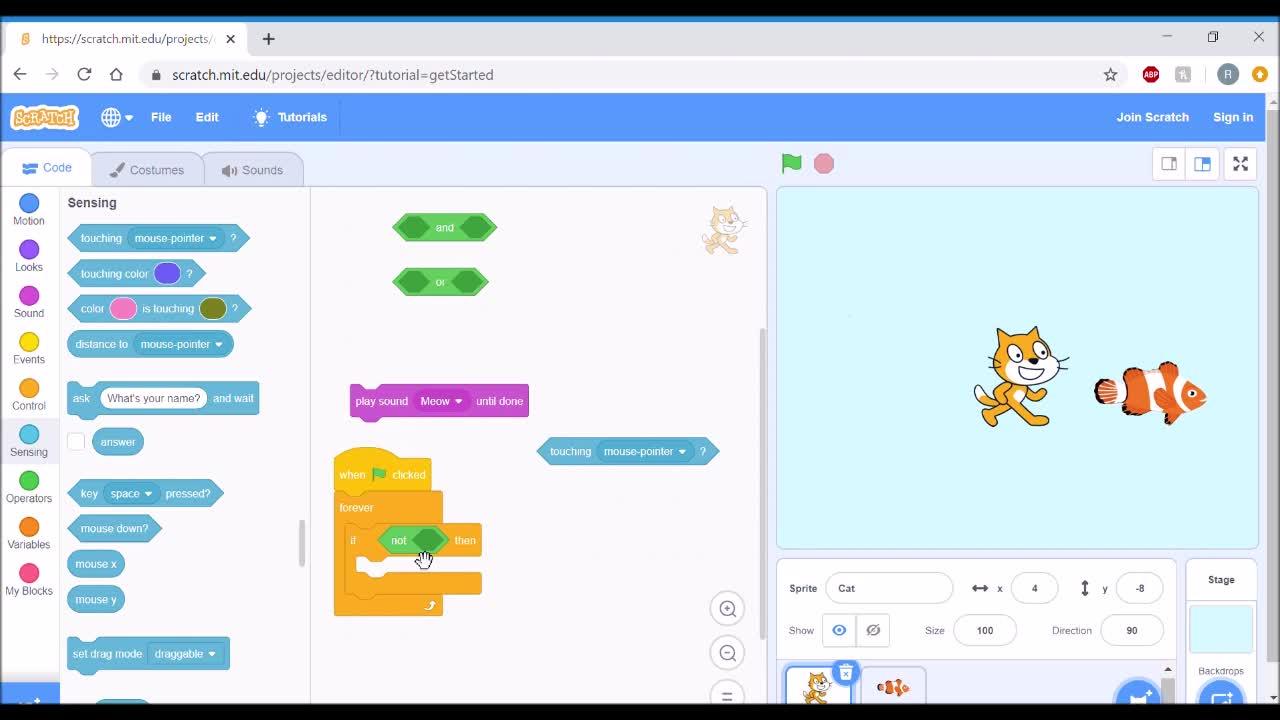Toggle the answer reporter checkbox
This screenshot has height=720, width=1280.
coord(76,441)
